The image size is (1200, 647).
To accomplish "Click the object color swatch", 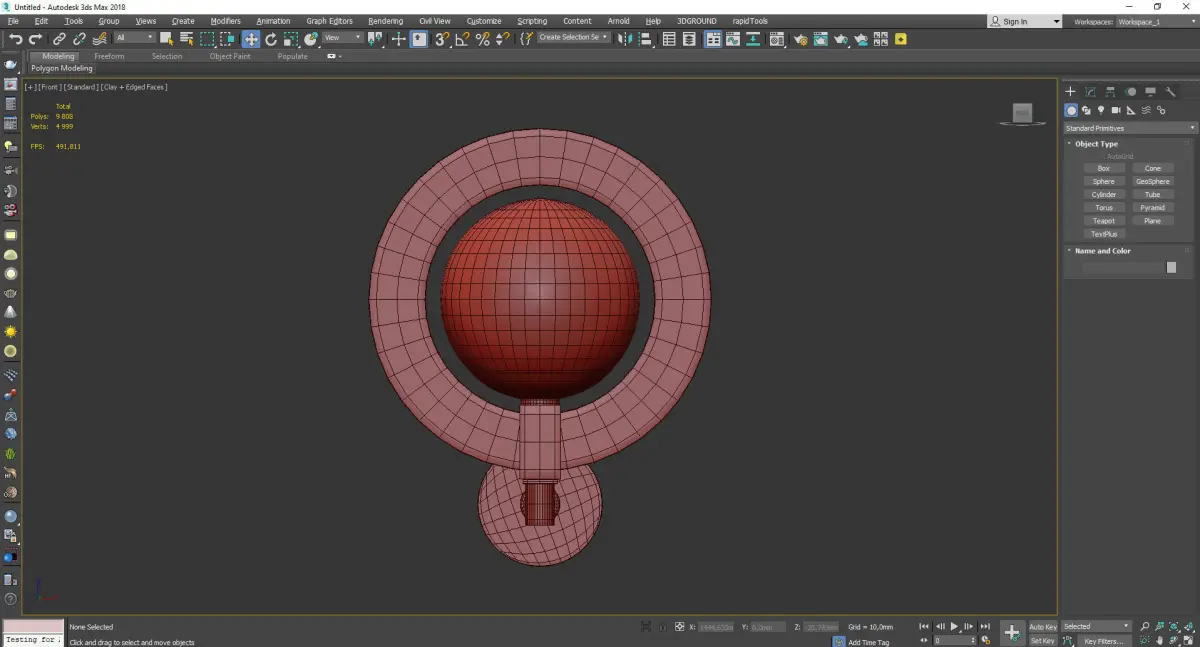I will coord(1171,268).
